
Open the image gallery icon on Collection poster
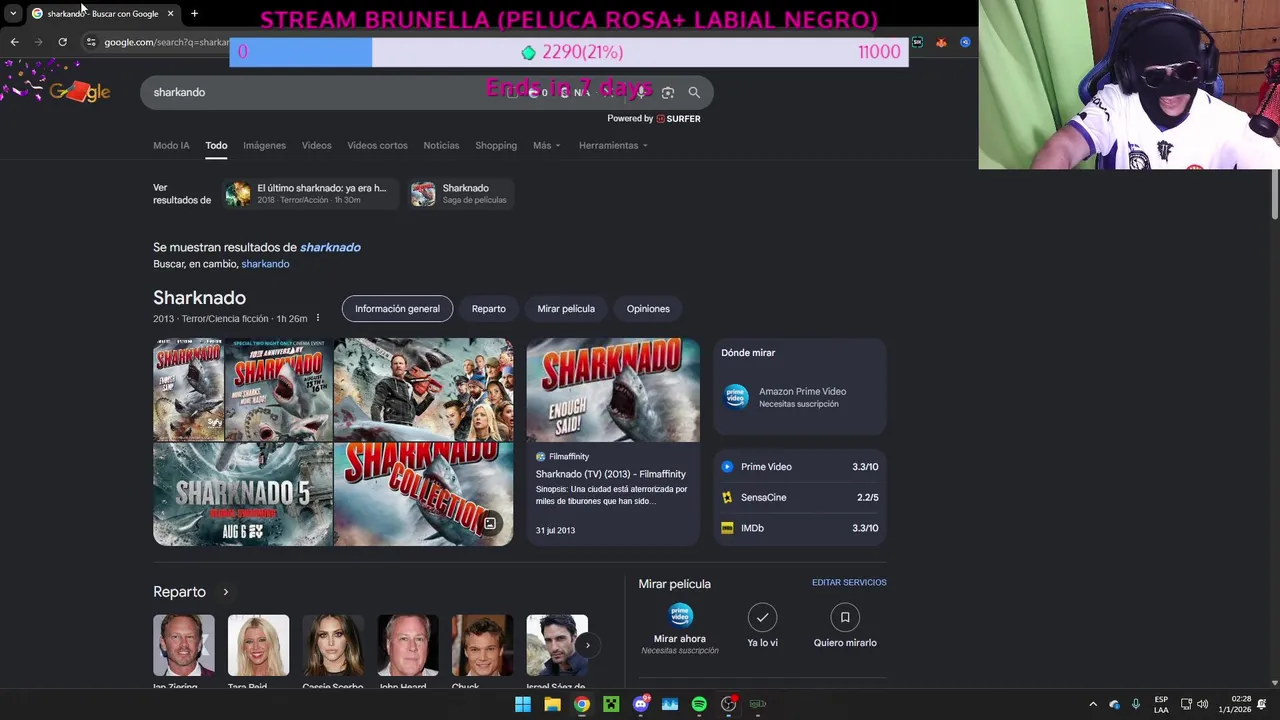490,524
